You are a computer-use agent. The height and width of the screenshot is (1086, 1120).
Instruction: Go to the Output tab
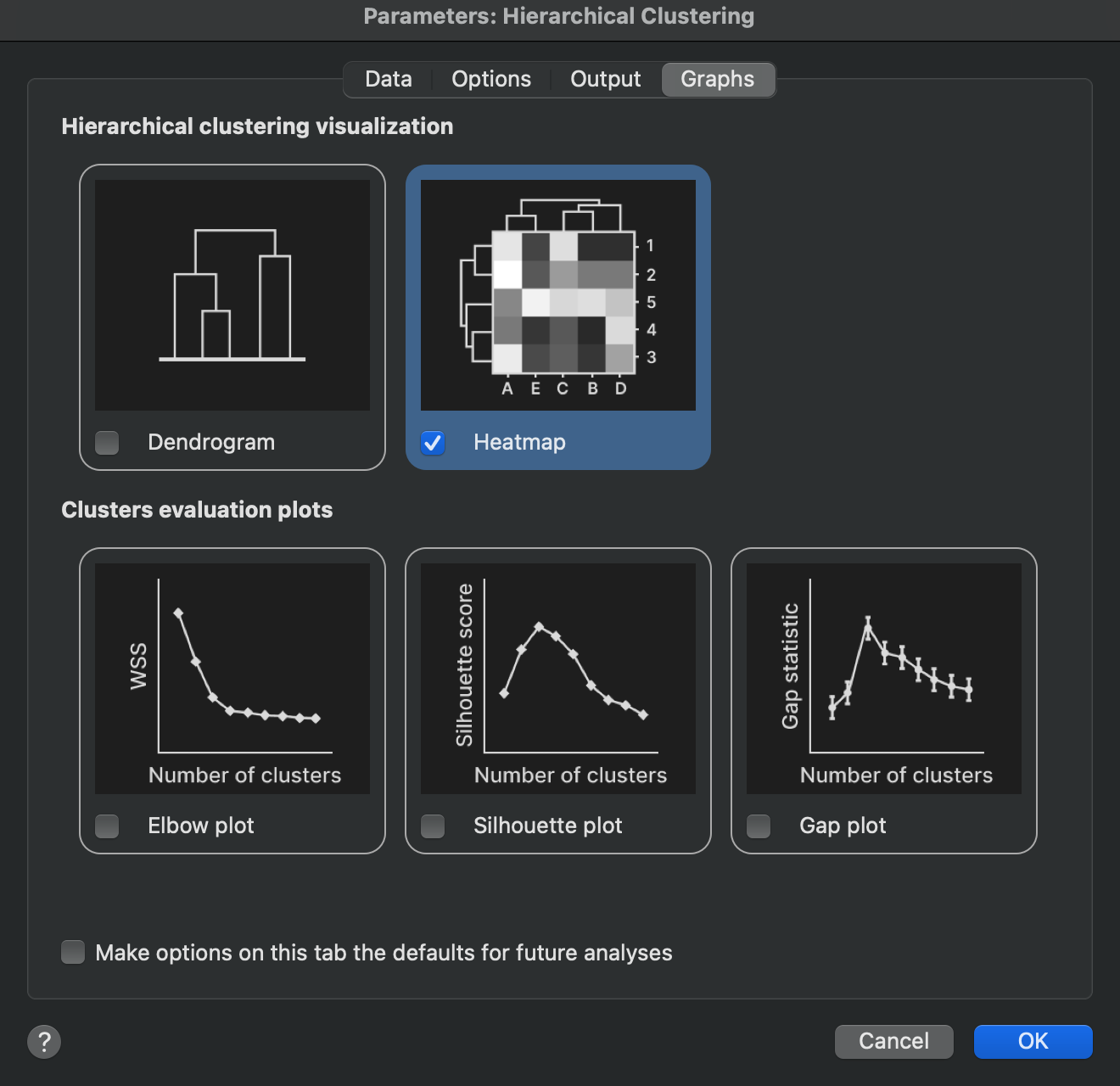605,79
